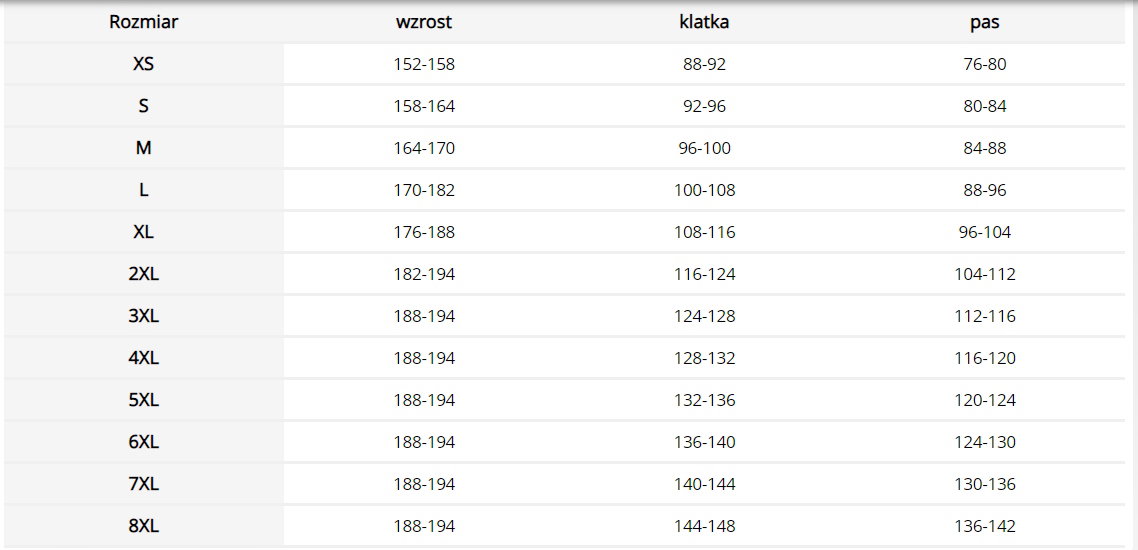Click the 7XL size label
The width and height of the screenshot is (1138, 550).
pos(144,485)
